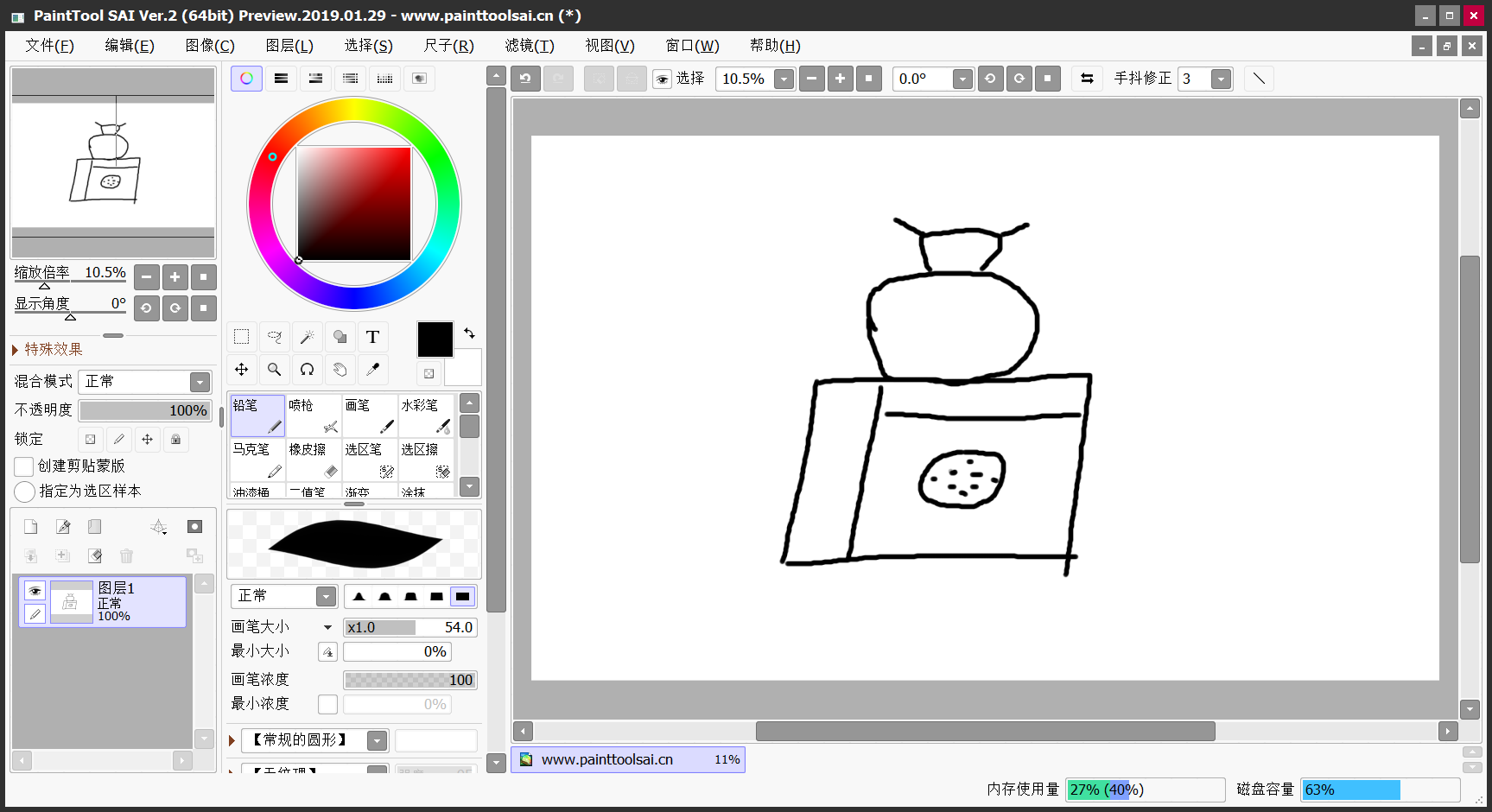Image resolution: width=1492 pixels, height=812 pixels.
Task: Open brush blending mode 正常 dropdown
Action: pos(326,596)
